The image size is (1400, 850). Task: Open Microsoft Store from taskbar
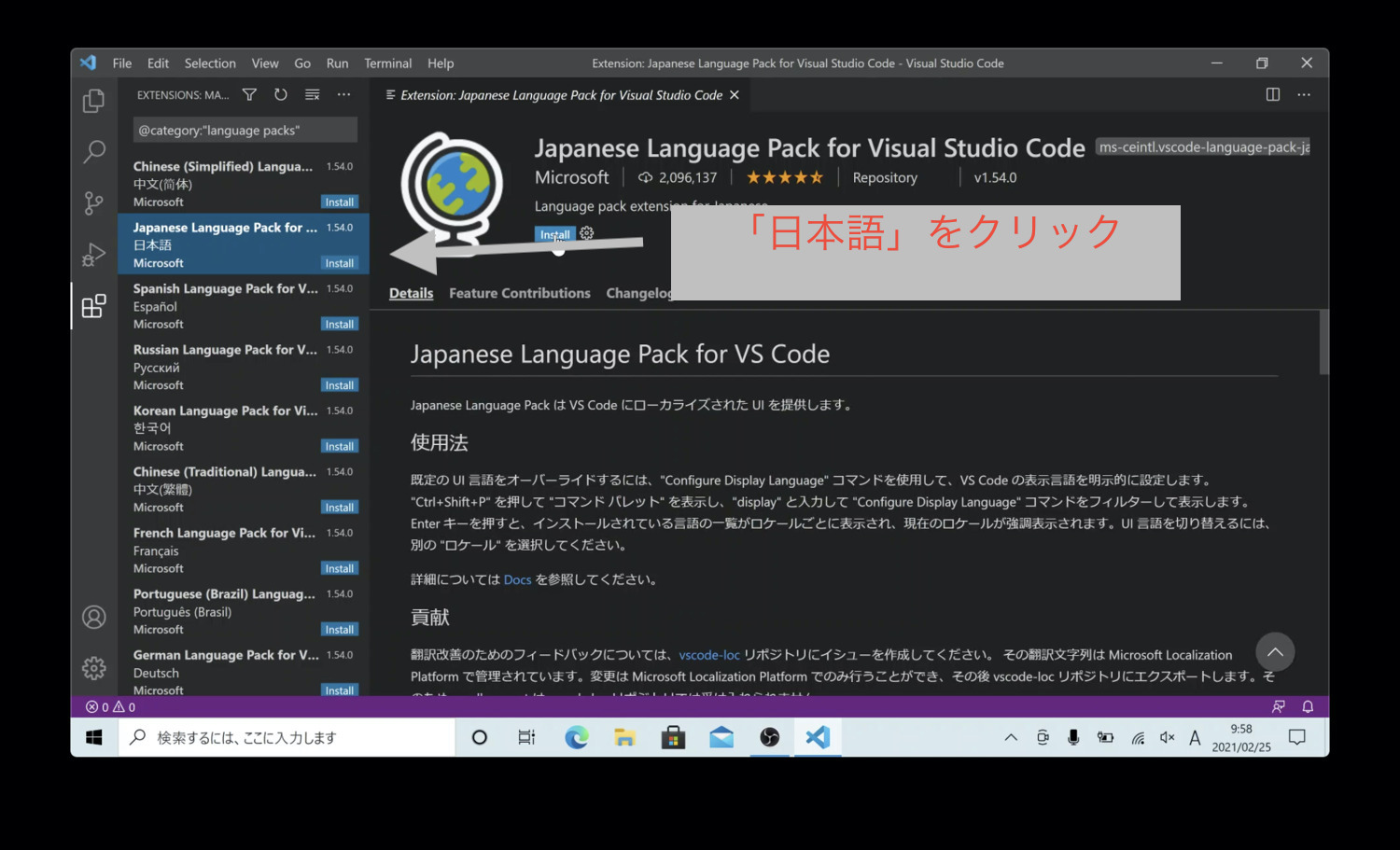[673, 737]
